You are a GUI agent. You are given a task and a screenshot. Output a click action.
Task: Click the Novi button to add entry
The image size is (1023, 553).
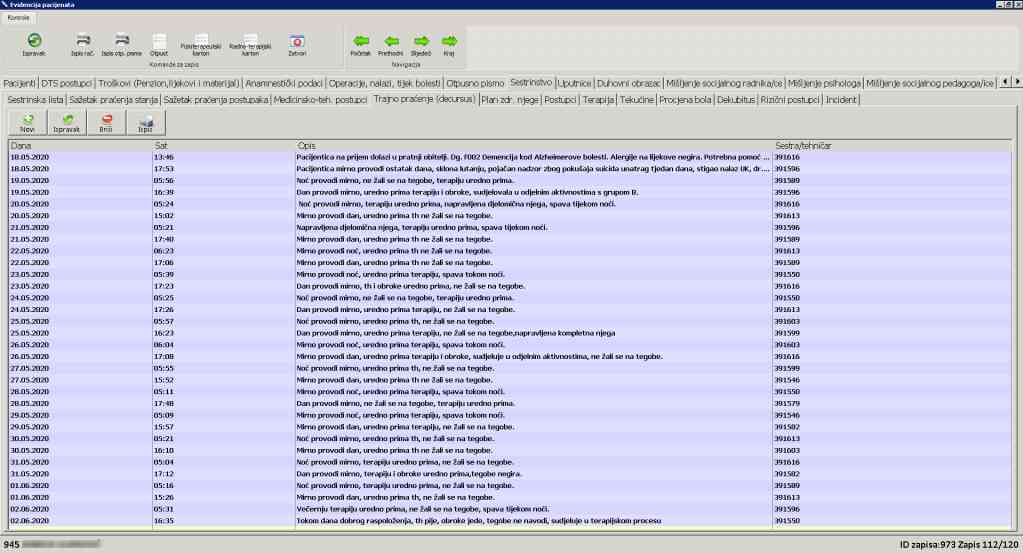coord(27,121)
